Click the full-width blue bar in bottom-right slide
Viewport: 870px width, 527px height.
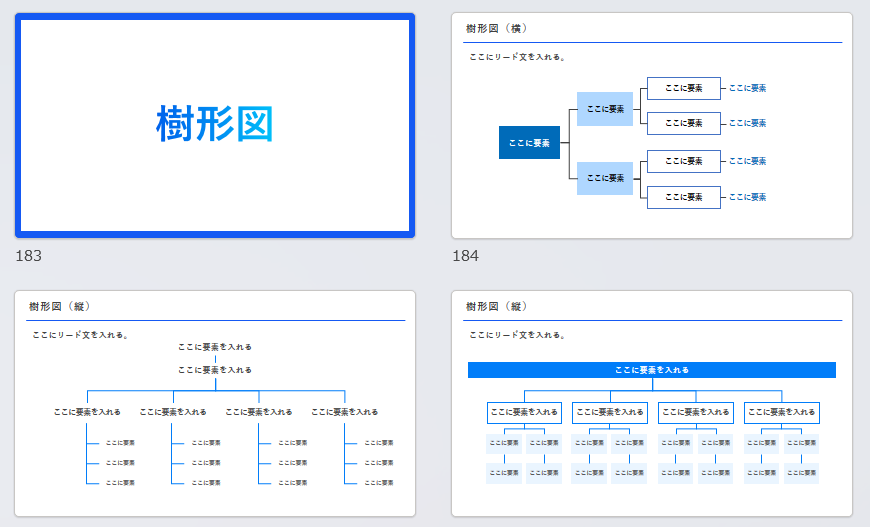pyautogui.click(x=651, y=370)
